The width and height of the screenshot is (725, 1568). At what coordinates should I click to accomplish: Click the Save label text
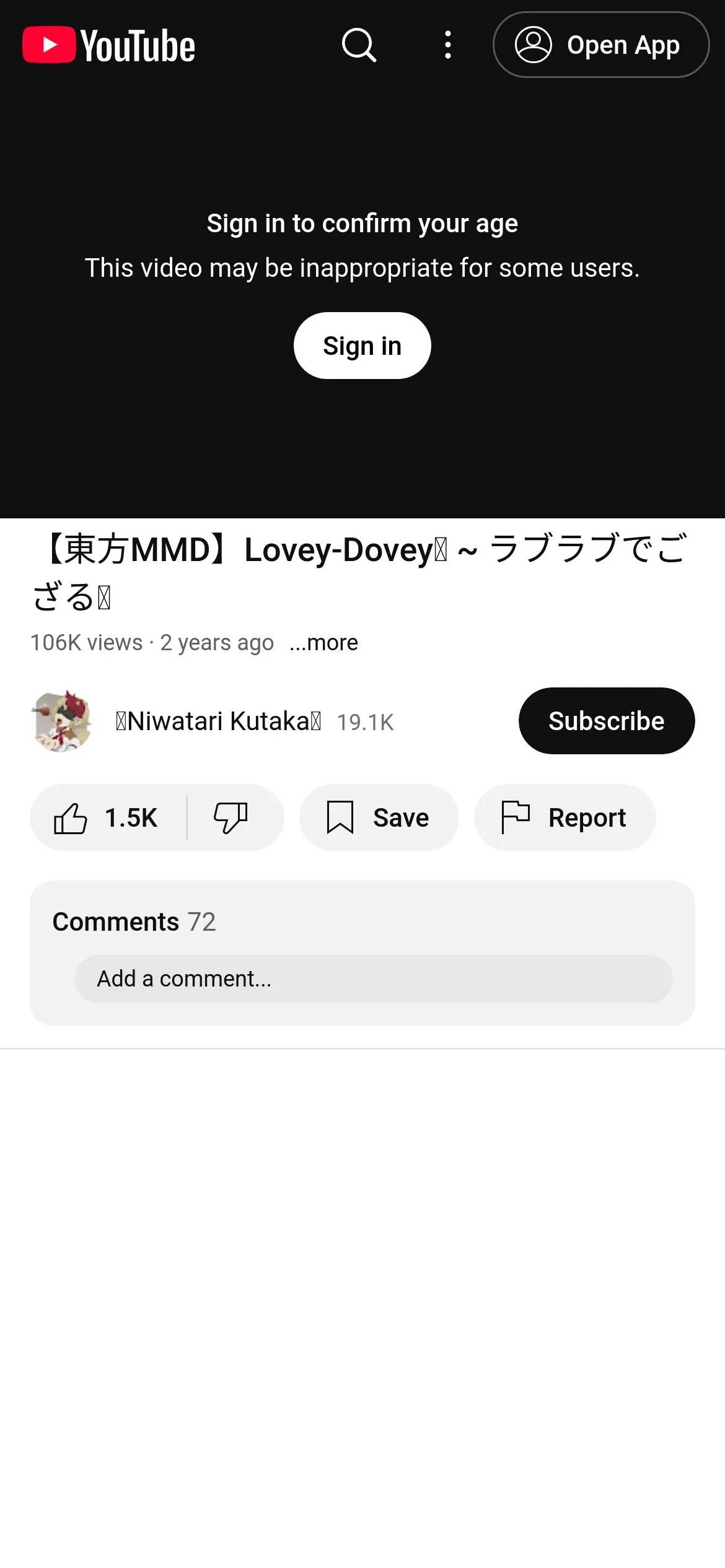(401, 818)
